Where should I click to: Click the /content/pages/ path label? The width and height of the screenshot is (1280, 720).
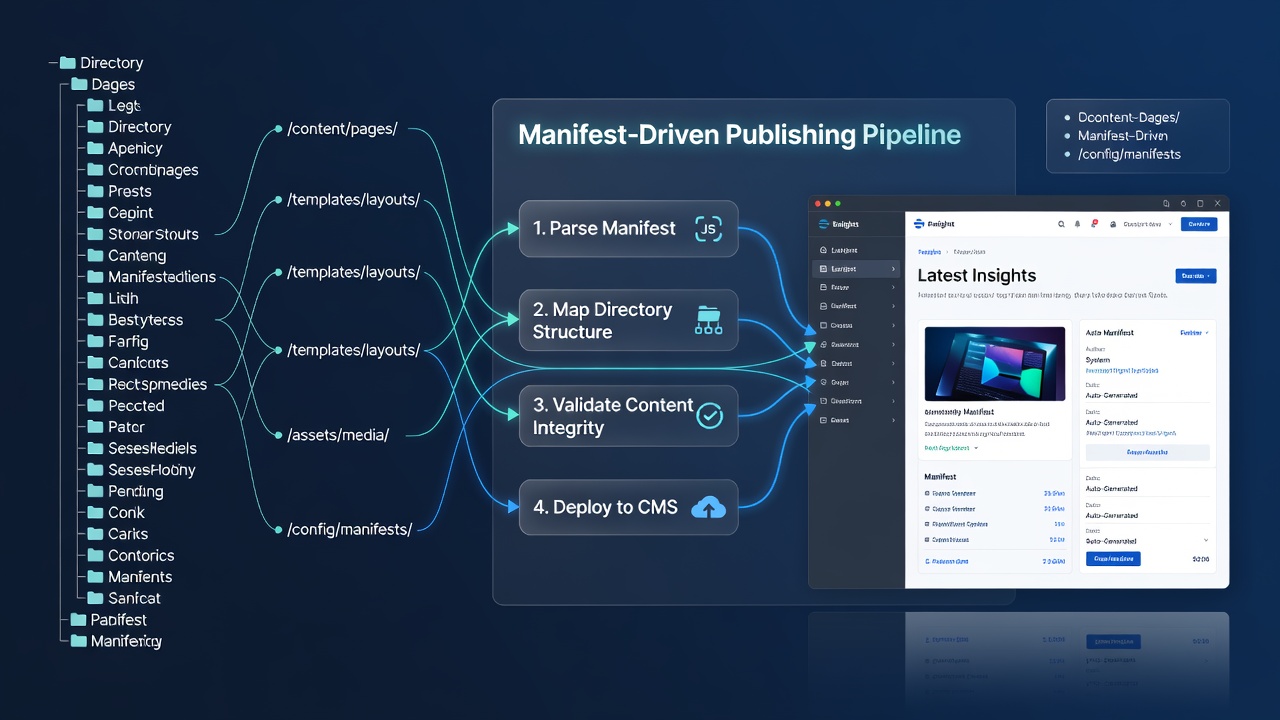coord(342,129)
